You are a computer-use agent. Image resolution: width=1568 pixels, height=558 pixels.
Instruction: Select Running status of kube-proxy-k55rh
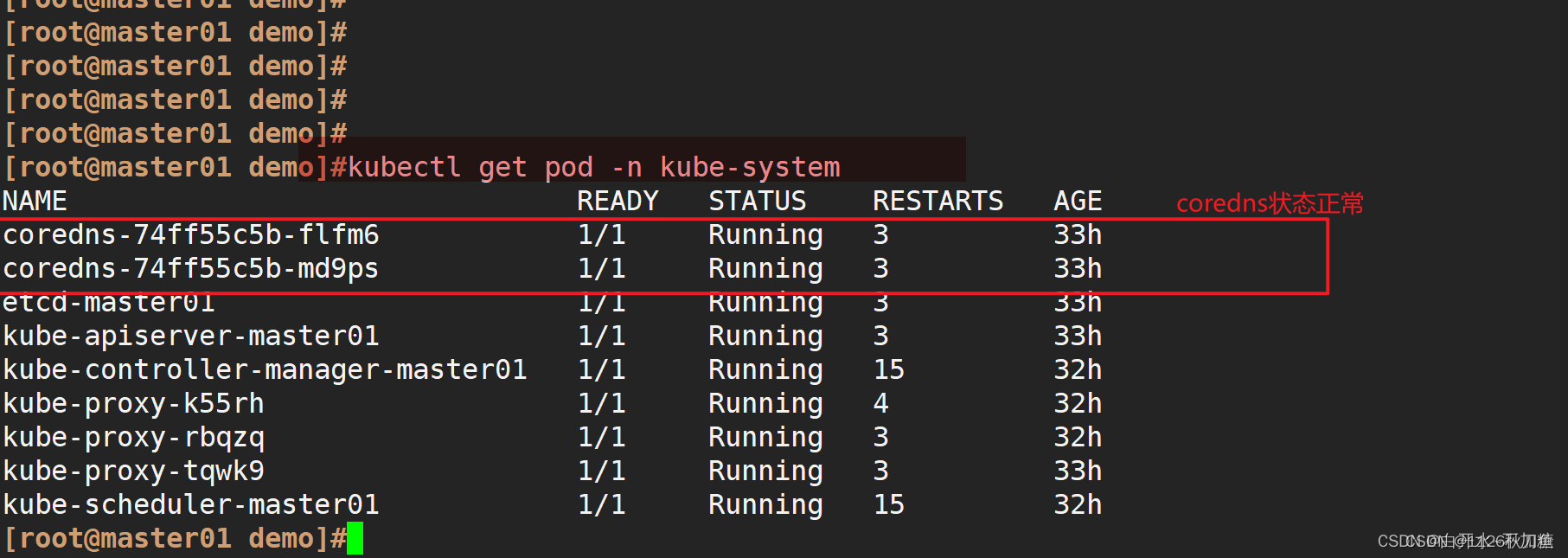[x=765, y=404]
